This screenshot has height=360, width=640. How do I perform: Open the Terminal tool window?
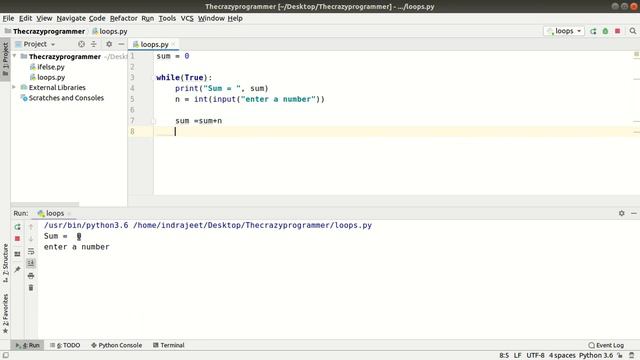[169, 345]
